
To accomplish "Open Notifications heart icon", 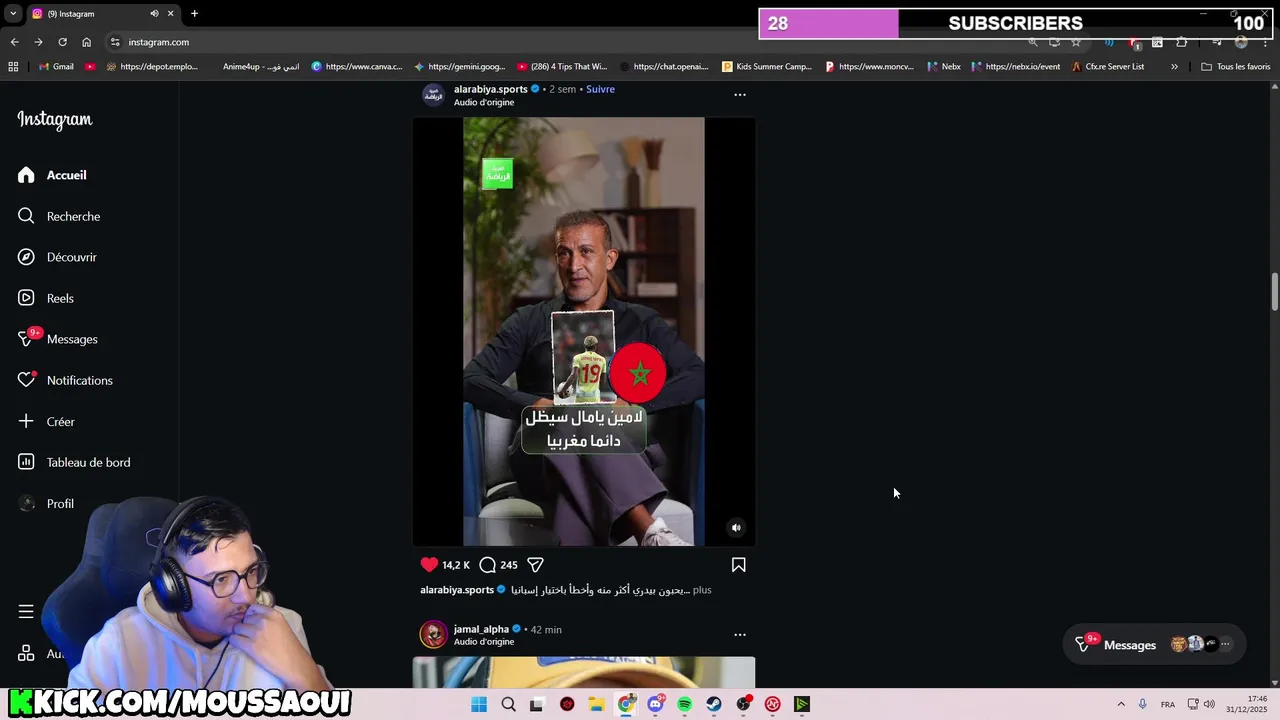I will (26, 380).
